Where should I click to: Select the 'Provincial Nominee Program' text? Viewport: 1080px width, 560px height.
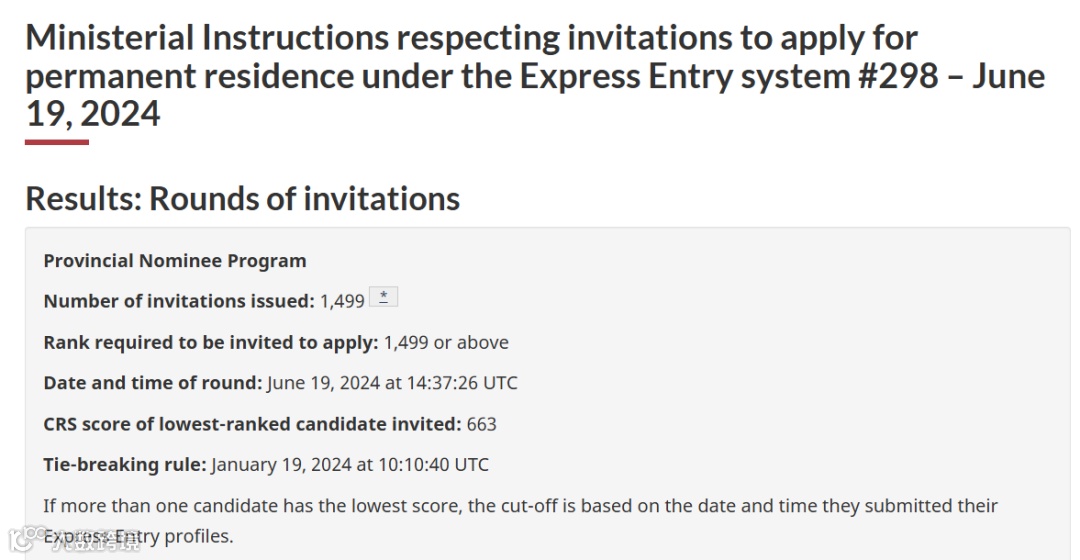coord(175,260)
